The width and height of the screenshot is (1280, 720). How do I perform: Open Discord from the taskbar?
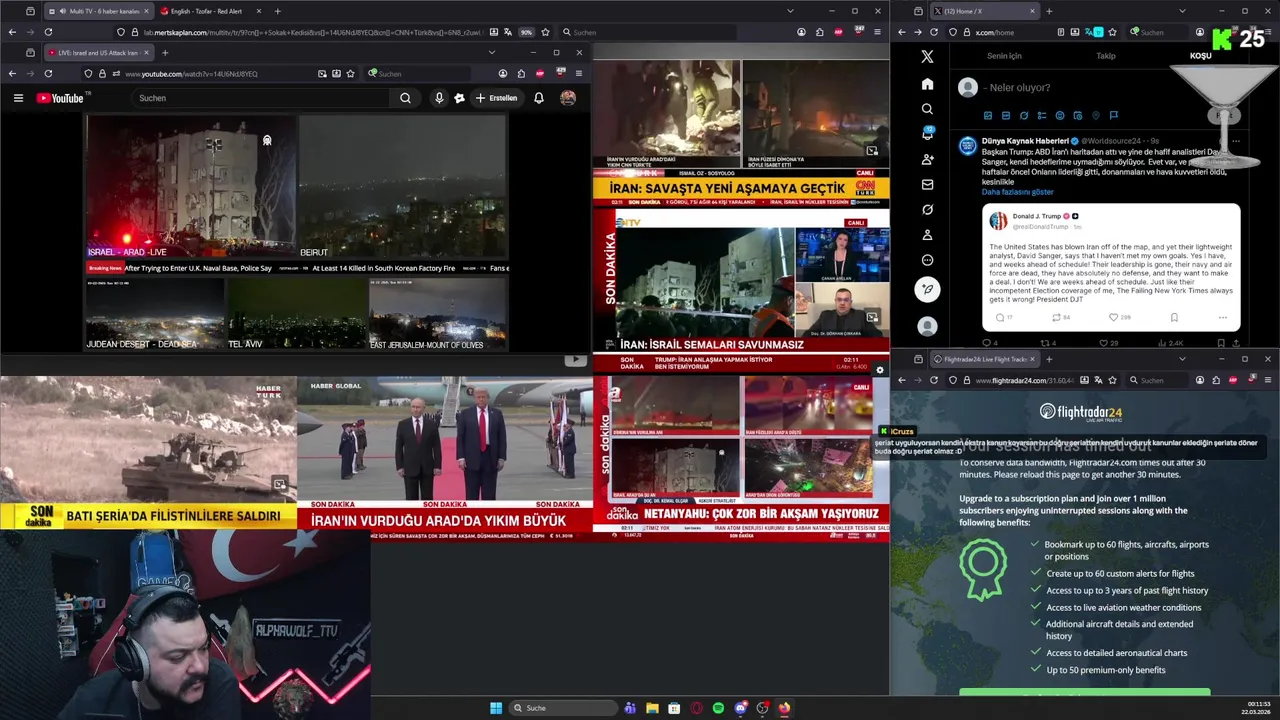tap(740, 708)
